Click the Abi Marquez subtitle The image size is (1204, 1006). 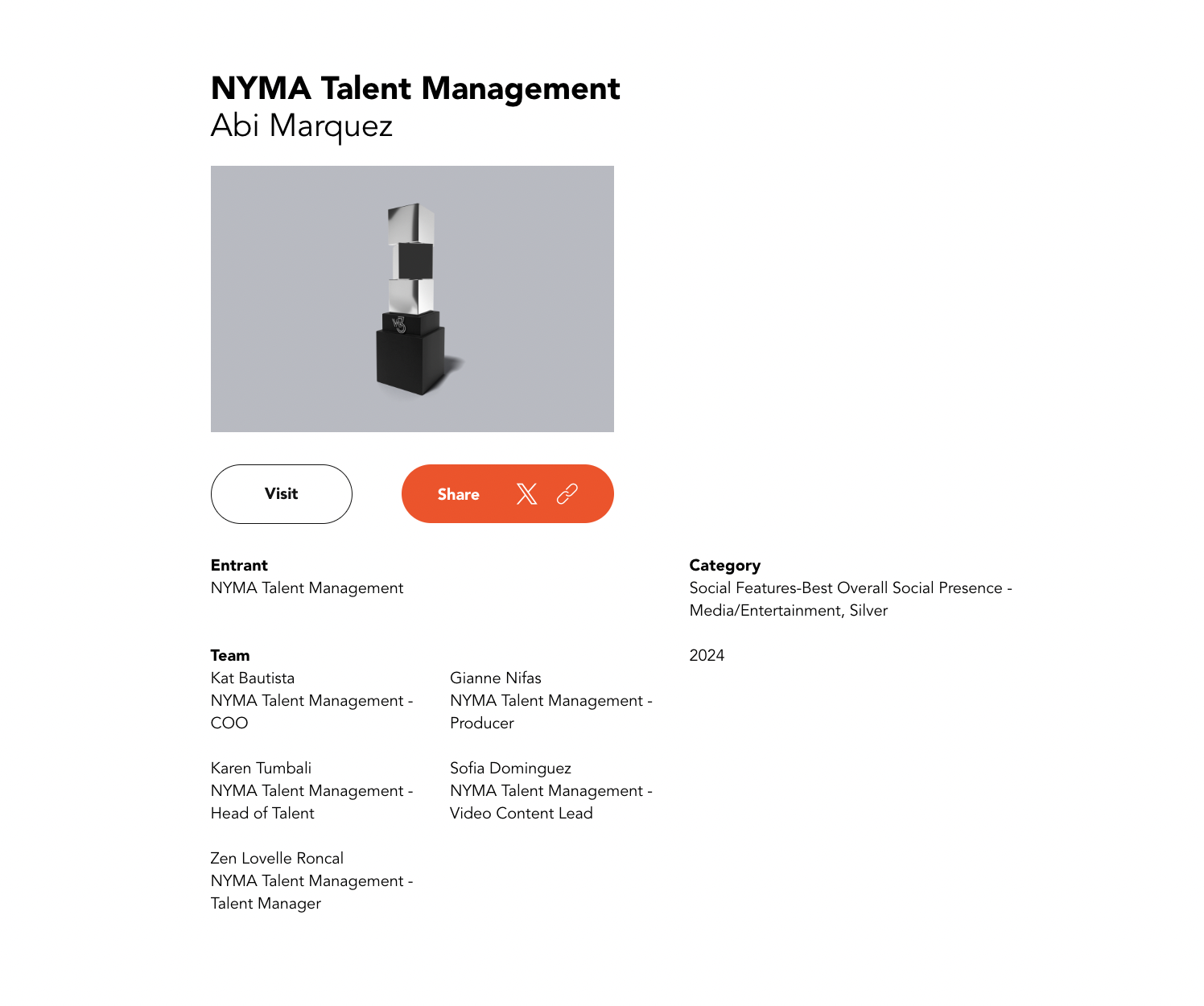pyautogui.click(x=302, y=126)
